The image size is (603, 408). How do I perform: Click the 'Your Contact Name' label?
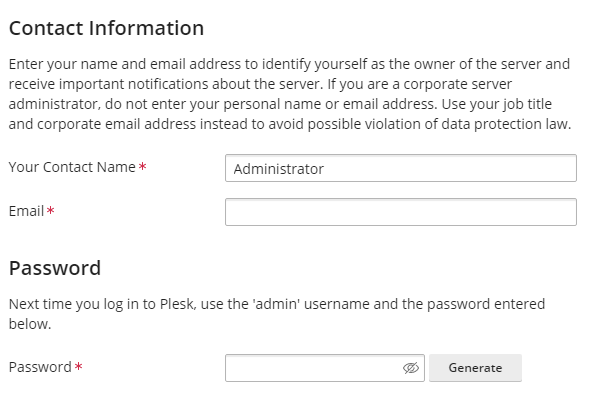72,167
